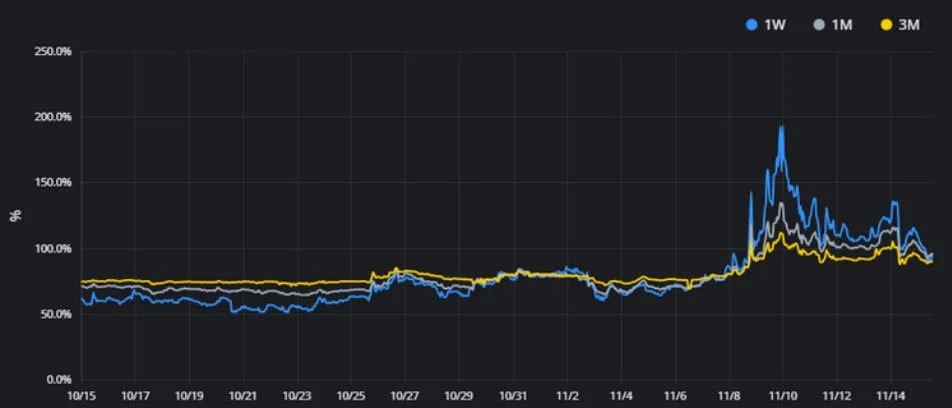Click the 11/14 date label

[891, 395]
